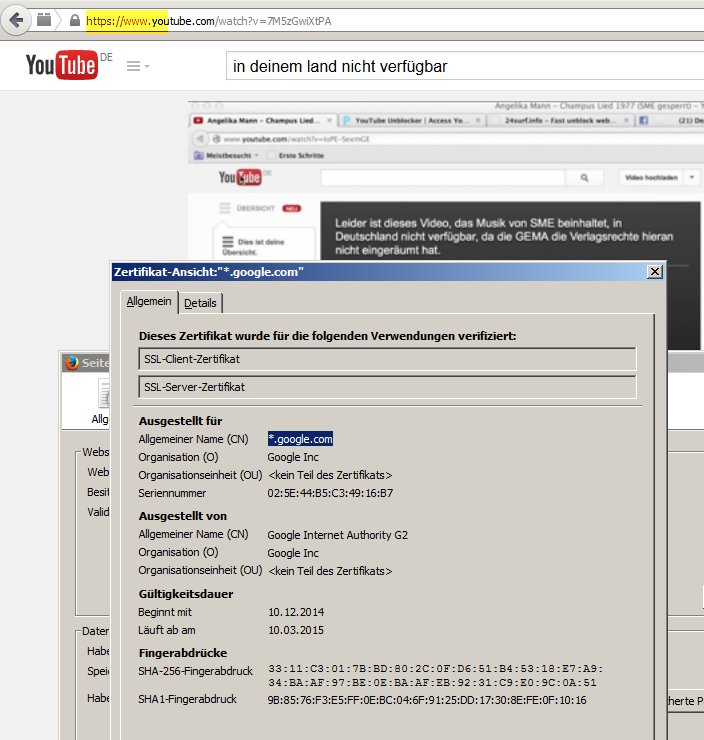
Task: Click the Firefox icon of the Seite window
Action: click(x=72, y=362)
